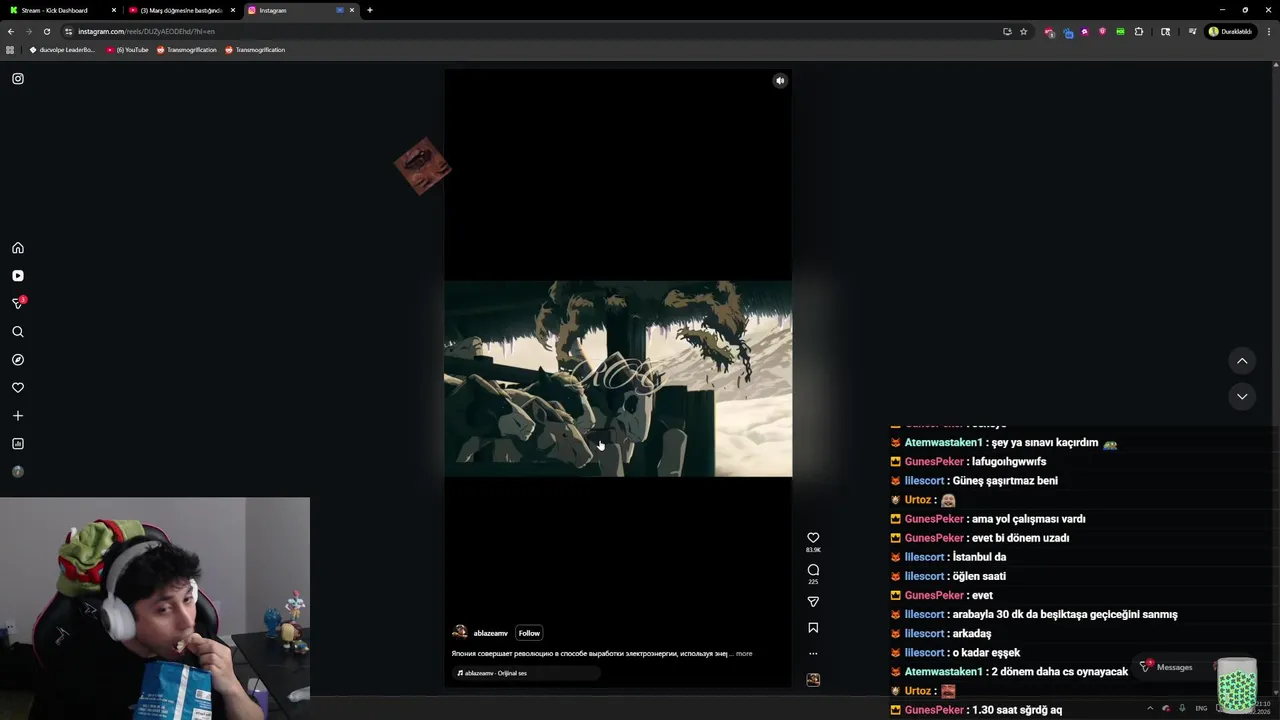Open the reel's three-dot more options

813,654
